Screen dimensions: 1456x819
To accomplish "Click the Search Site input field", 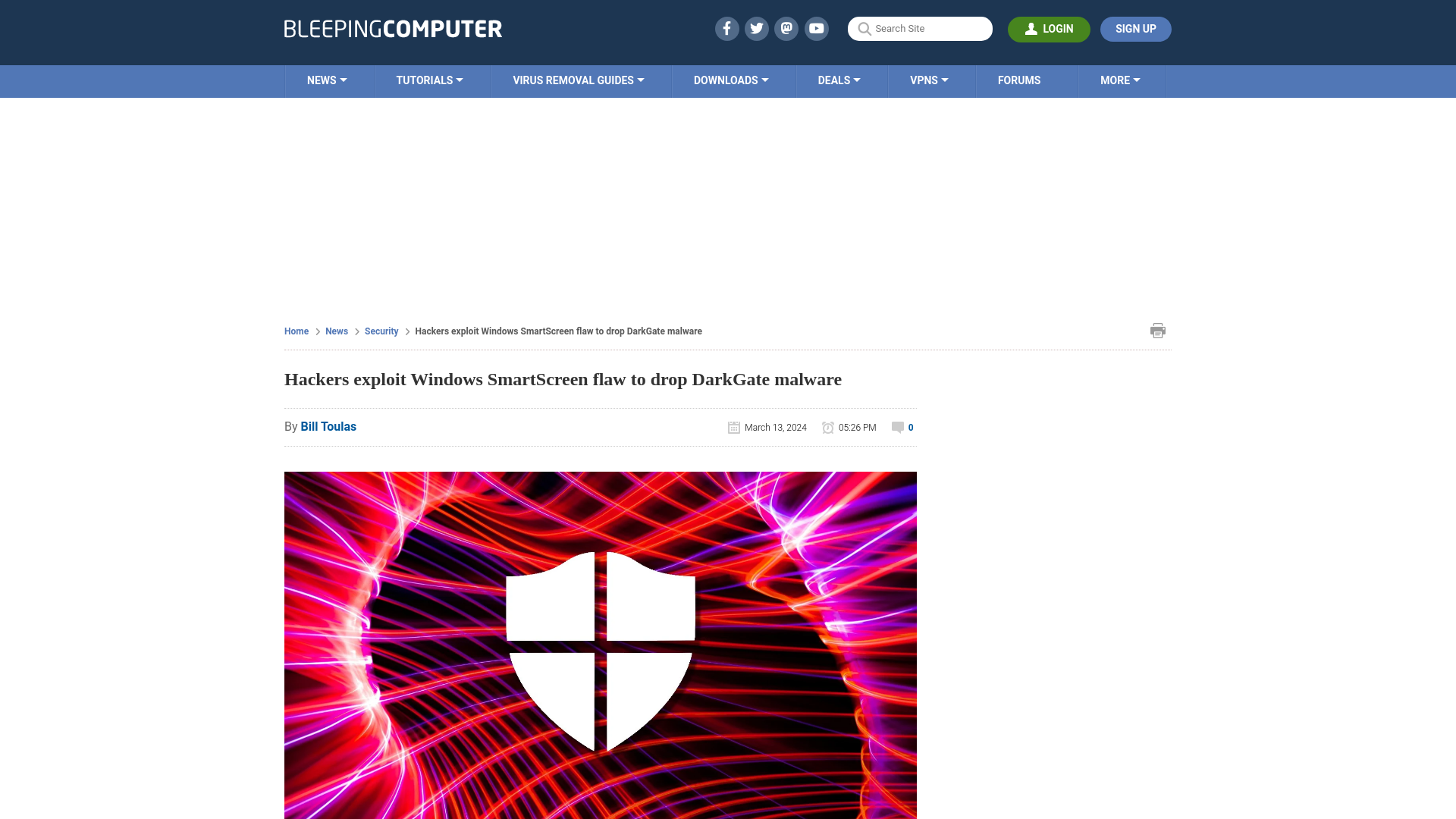I will (920, 28).
